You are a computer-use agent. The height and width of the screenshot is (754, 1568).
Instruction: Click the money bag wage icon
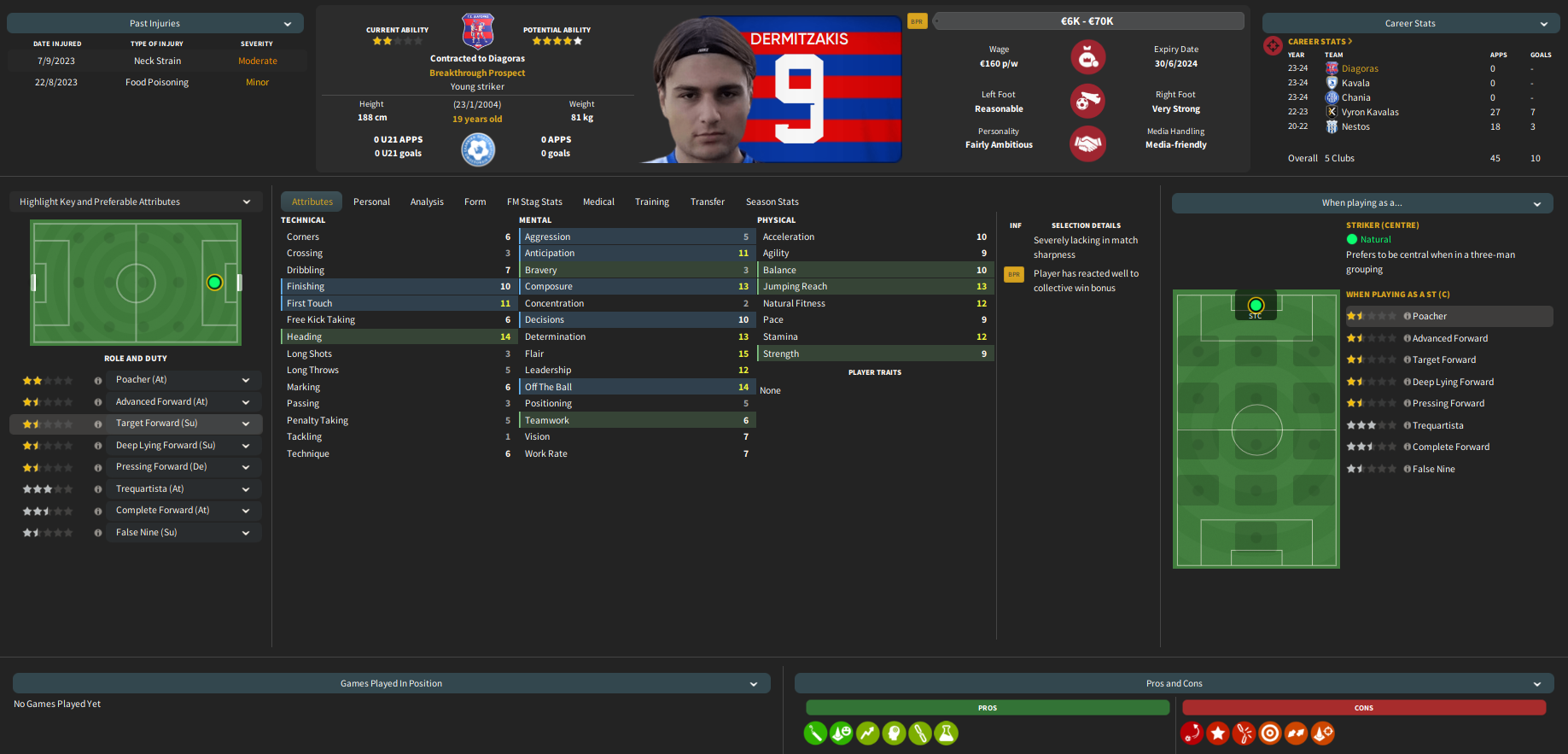pos(1087,57)
